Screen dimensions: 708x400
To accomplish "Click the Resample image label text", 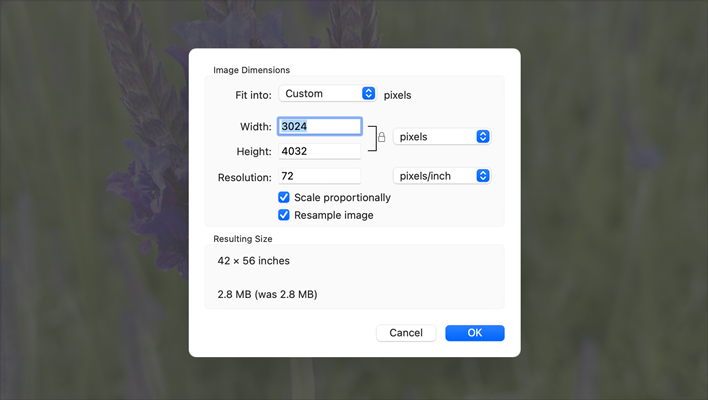I will coord(334,215).
